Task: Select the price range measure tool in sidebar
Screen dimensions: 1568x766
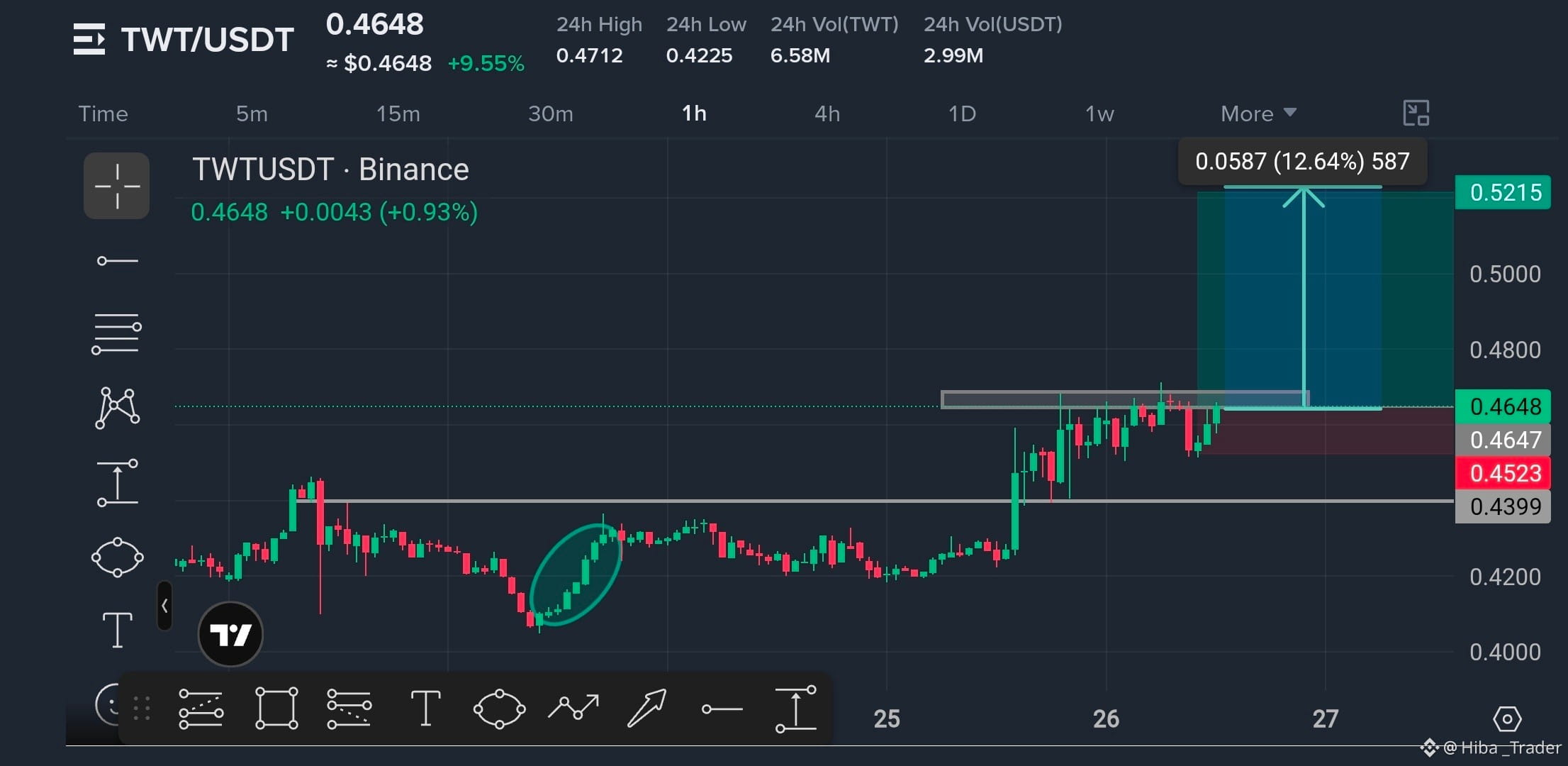Action: [x=118, y=483]
